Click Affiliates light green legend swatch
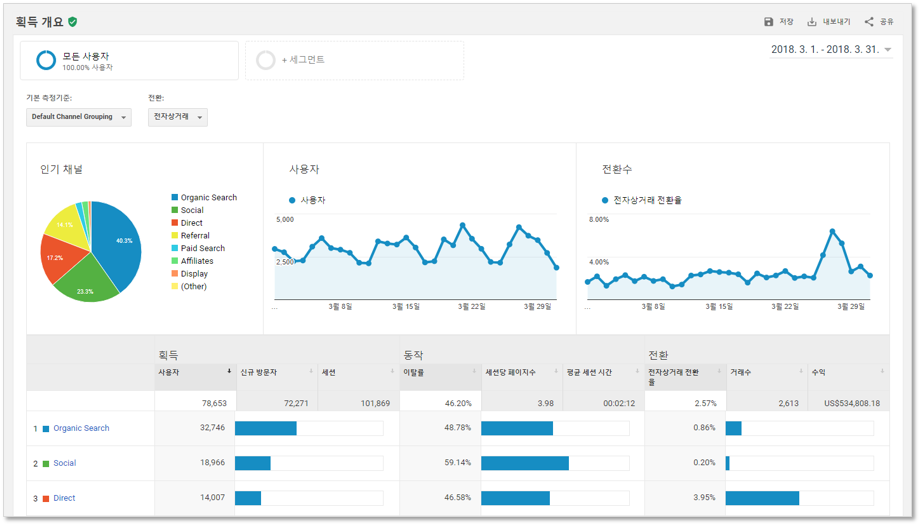 pos(174,261)
